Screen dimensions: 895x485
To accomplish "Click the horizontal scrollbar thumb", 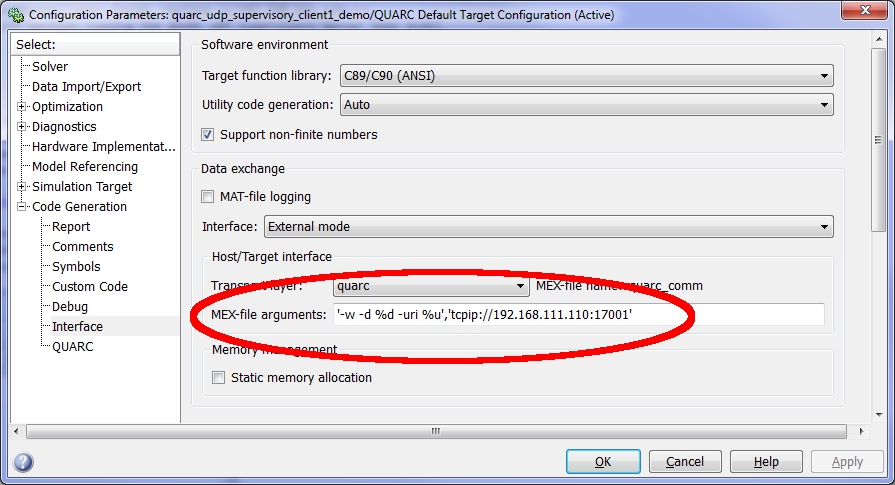I will pyautogui.click(x=436, y=431).
